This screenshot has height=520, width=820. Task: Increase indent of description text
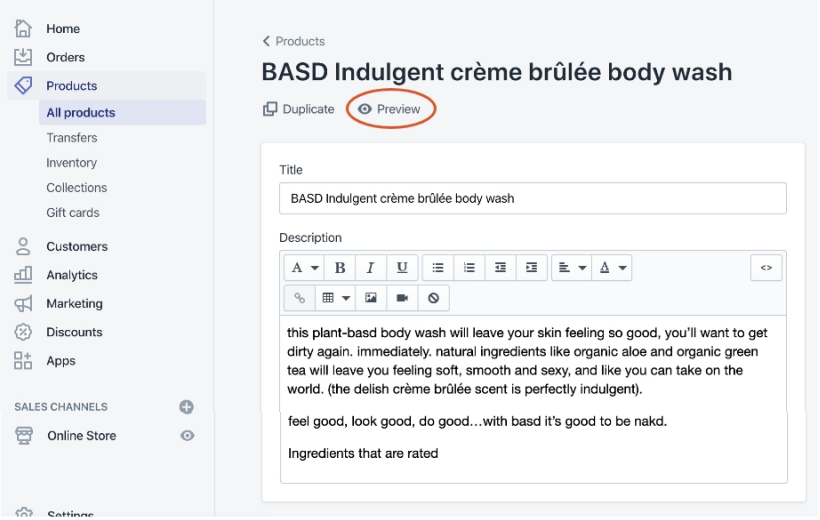click(531, 268)
